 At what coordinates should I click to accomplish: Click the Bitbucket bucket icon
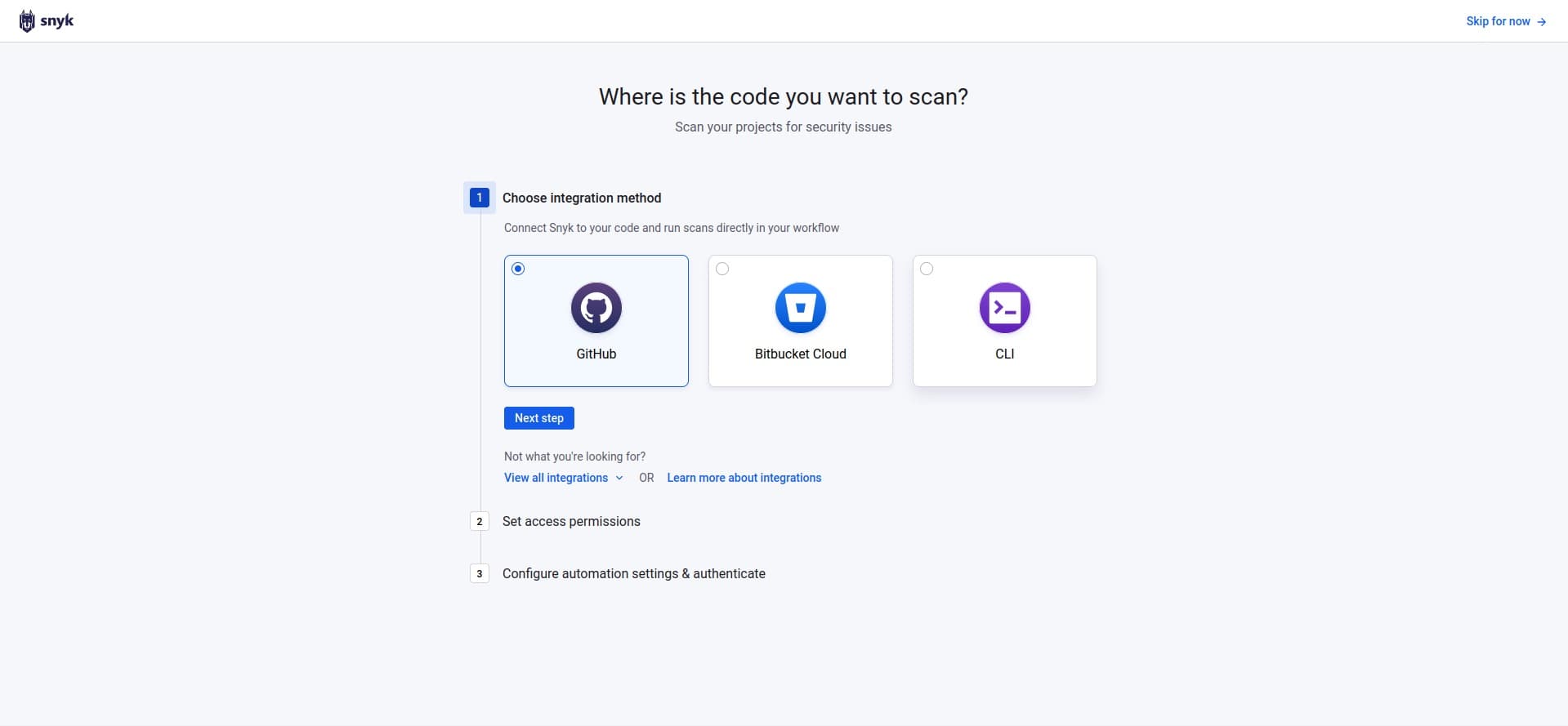(x=801, y=308)
